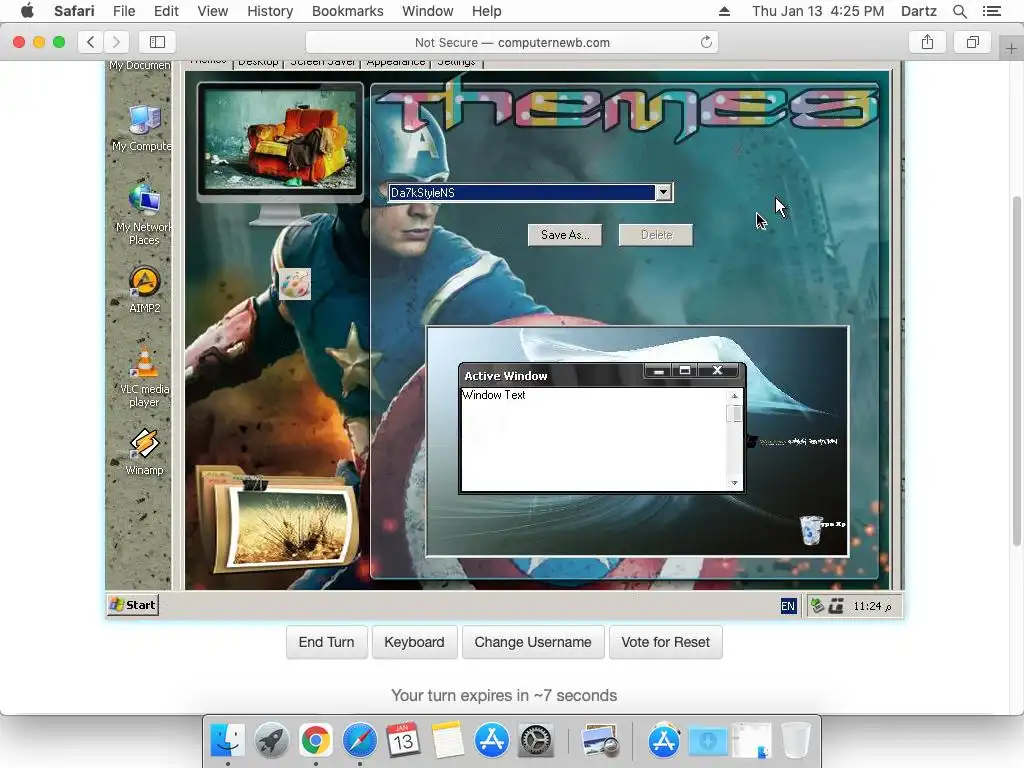Click Safari back navigation arrow

pos(91,42)
